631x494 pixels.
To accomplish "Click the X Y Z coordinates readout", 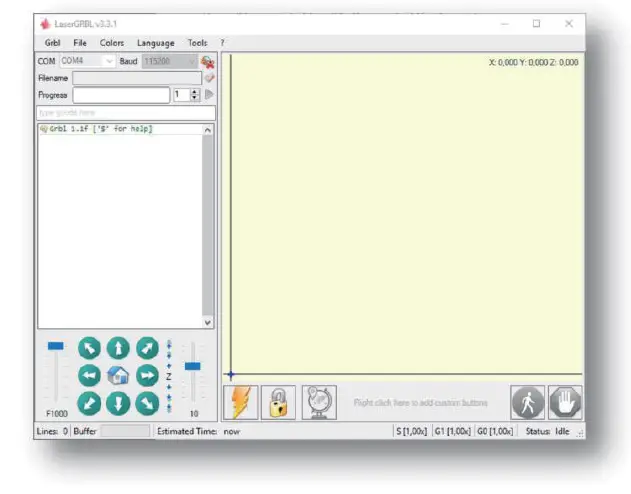I will click(x=534, y=62).
